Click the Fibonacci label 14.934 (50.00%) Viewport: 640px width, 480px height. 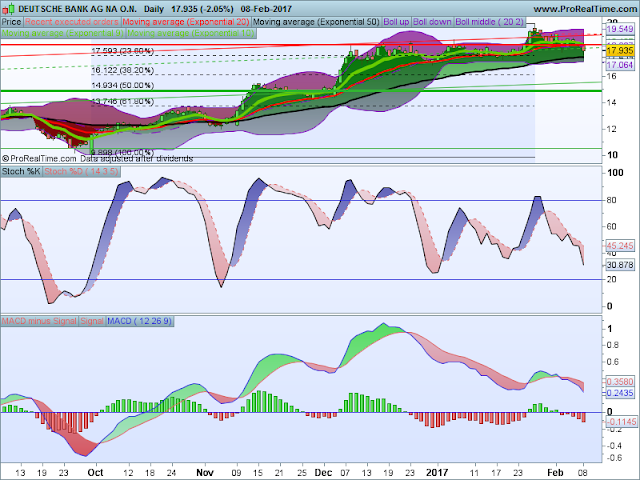click(122, 86)
